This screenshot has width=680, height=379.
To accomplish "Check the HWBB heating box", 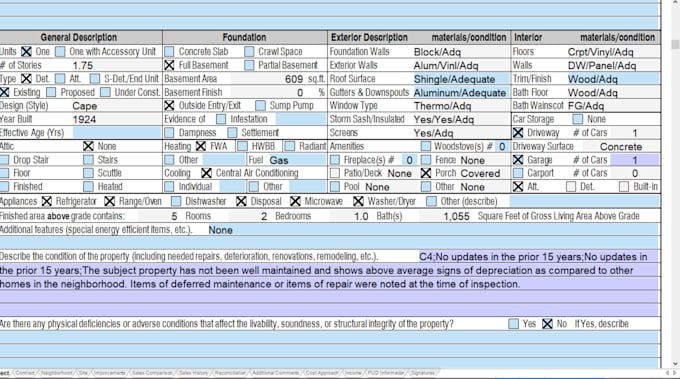I will (x=242, y=146).
